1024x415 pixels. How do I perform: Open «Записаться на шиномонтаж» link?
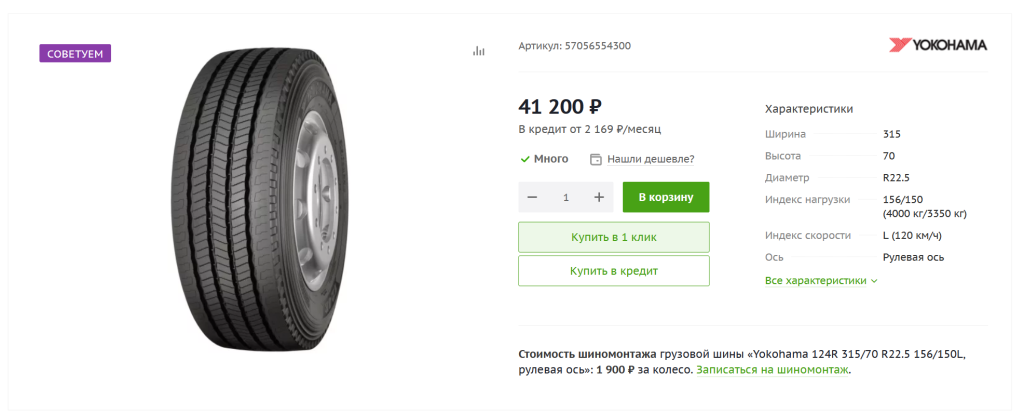coord(772,370)
